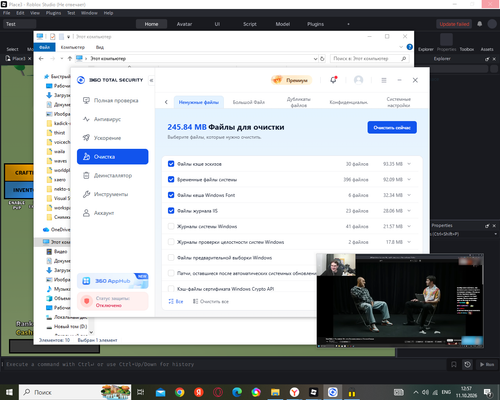Viewport: 500px width, 400px height.
Task: Click the Очистить сейчас button
Action: 392,127
